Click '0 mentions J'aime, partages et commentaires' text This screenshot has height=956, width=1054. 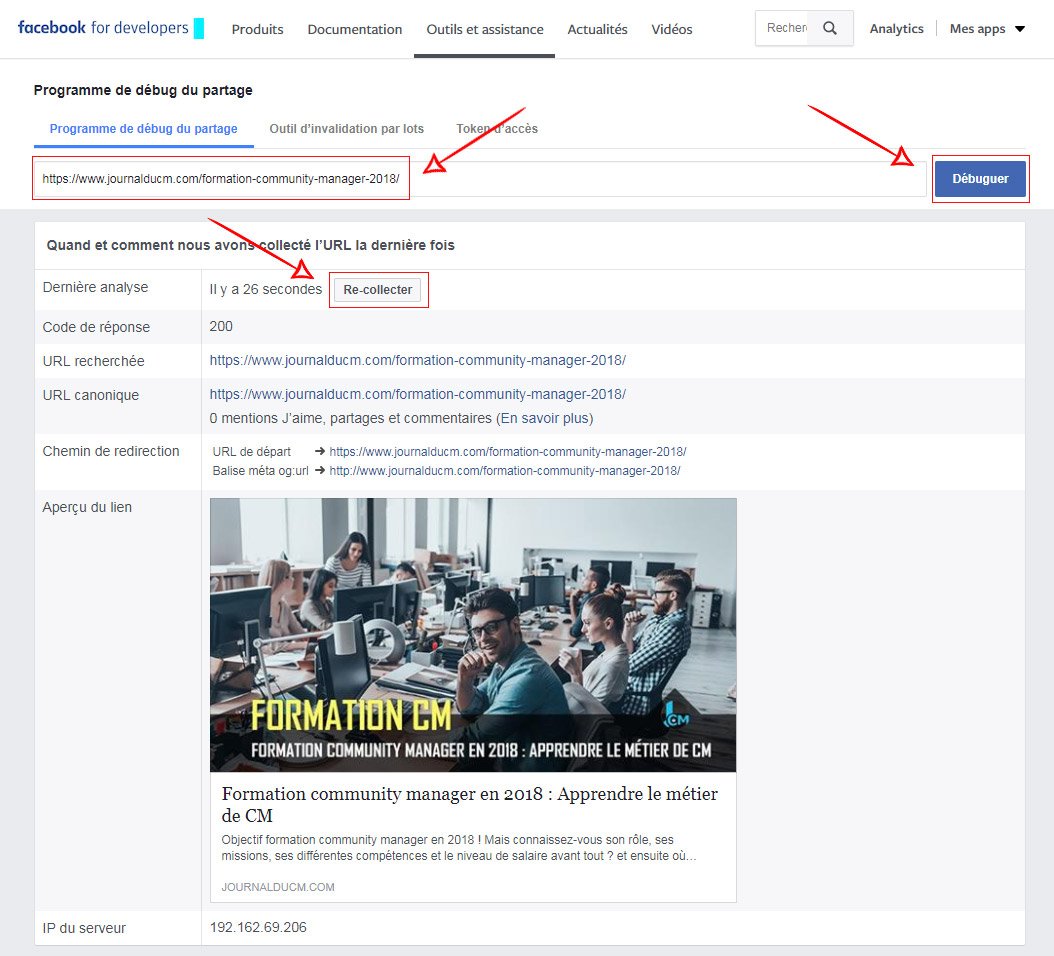pos(350,418)
